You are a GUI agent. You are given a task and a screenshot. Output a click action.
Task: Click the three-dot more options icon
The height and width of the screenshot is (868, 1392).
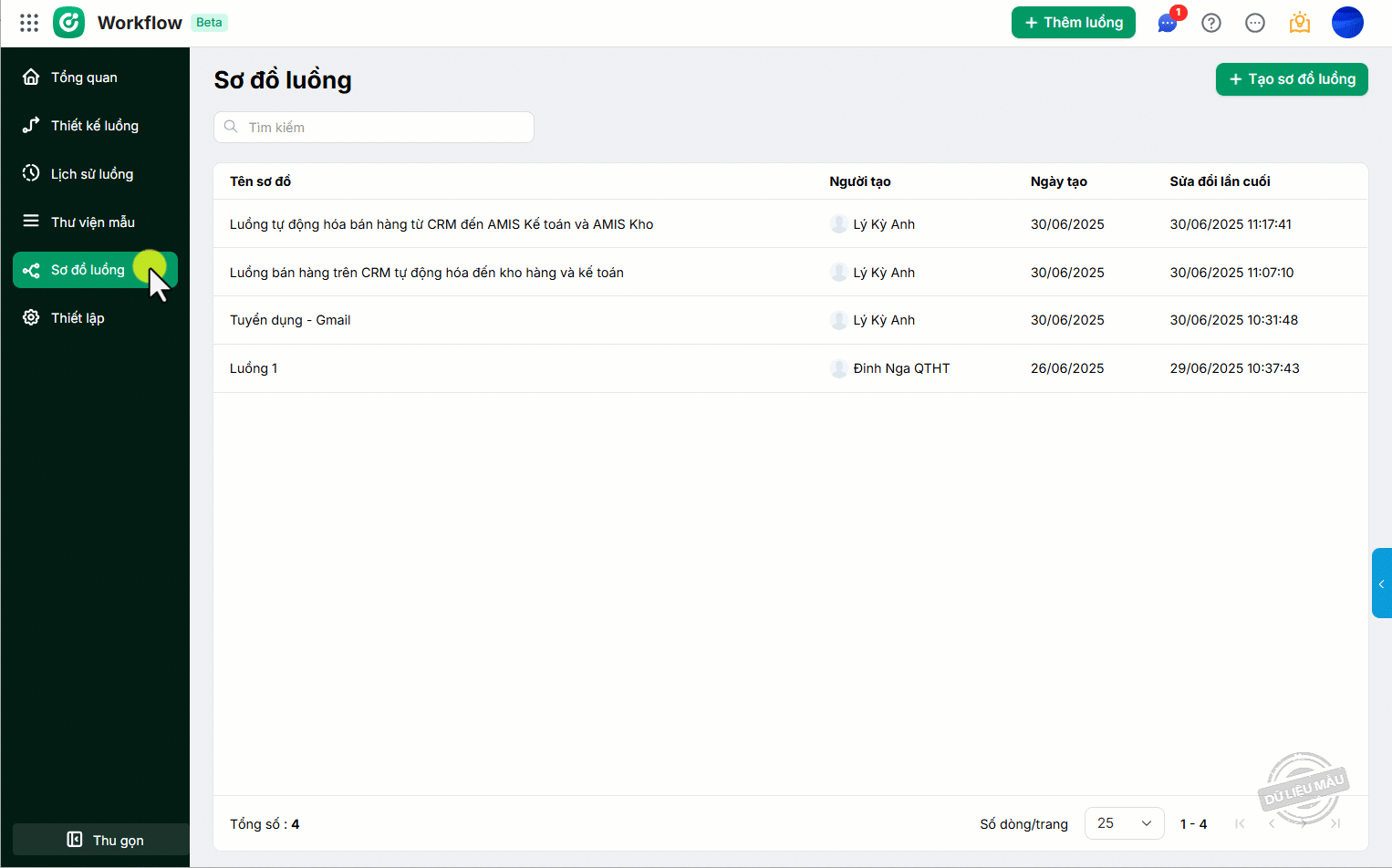pos(1255,23)
